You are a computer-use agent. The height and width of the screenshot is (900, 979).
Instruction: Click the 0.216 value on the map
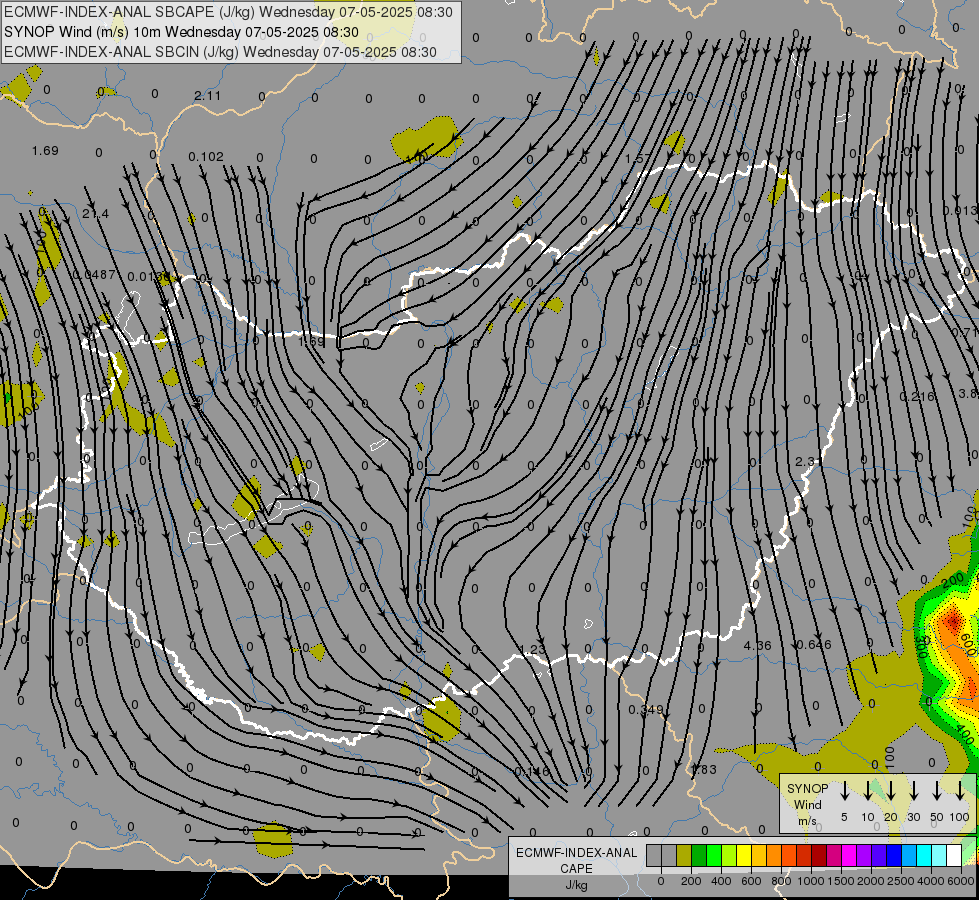(917, 397)
